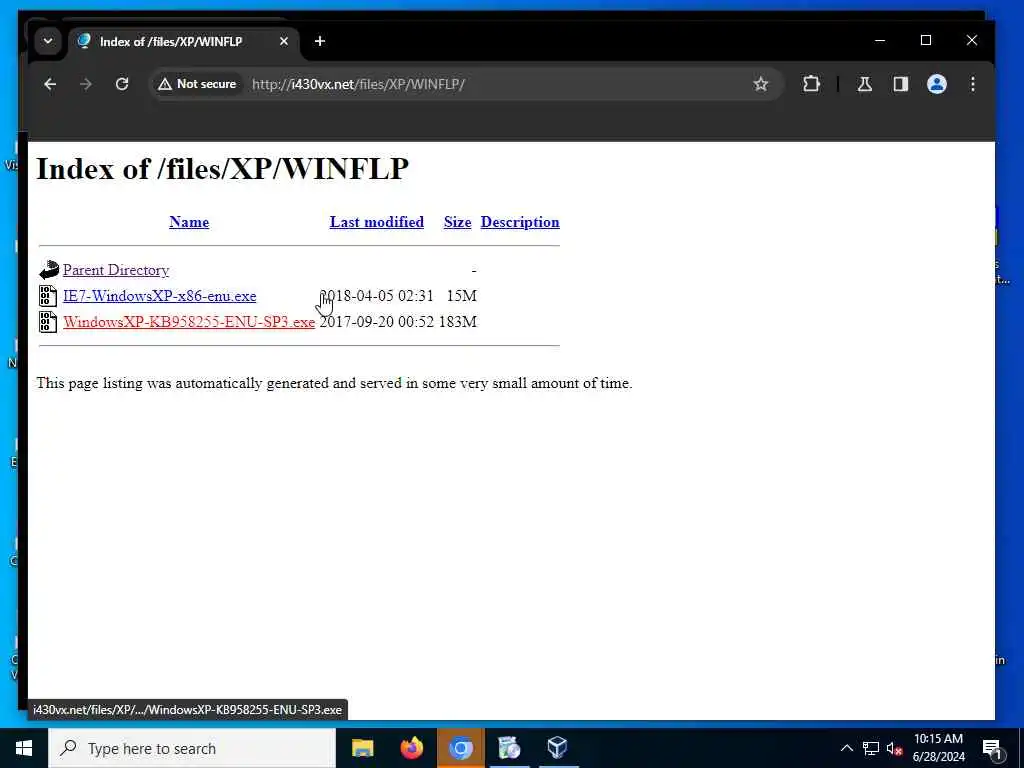Open File Explorer from the taskbar
The width and height of the screenshot is (1024, 768).
pyautogui.click(x=362, y=748)
